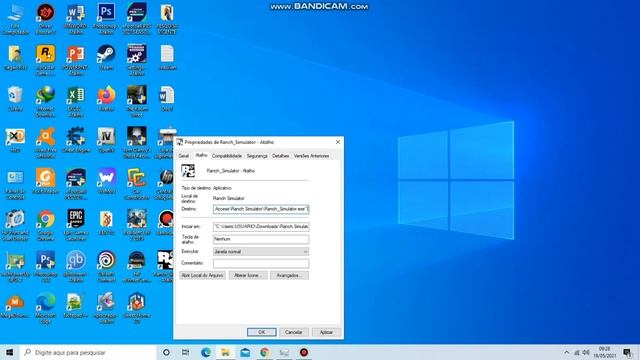Switch to the Atalho tab

pos(201,156)
